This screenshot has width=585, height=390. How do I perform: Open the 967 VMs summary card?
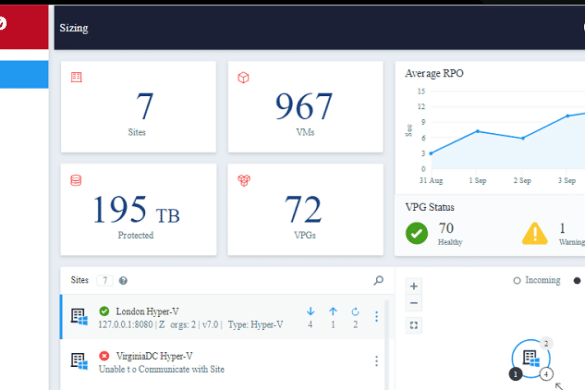pyautogui.click(x=305, y=107)
